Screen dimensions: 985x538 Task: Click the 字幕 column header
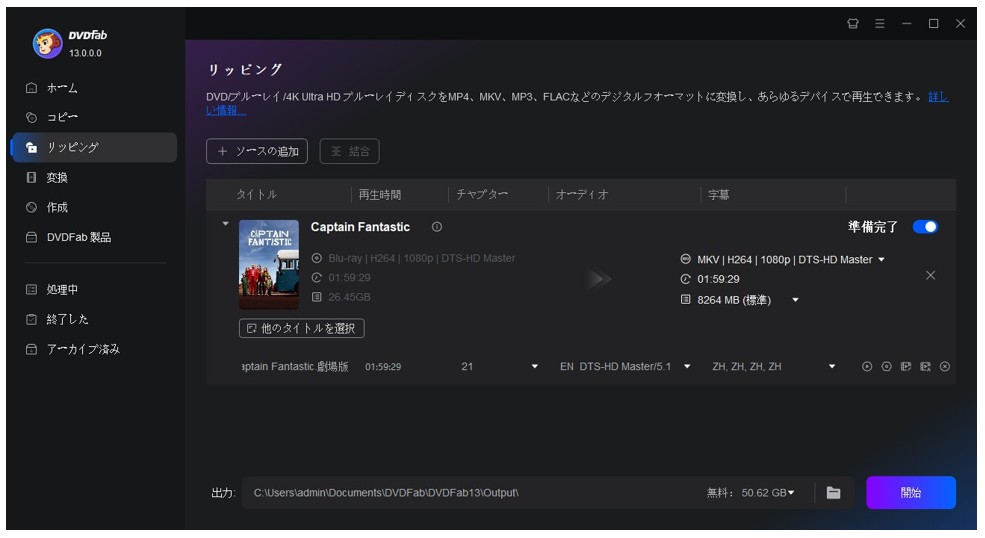[x=719, y=195]
